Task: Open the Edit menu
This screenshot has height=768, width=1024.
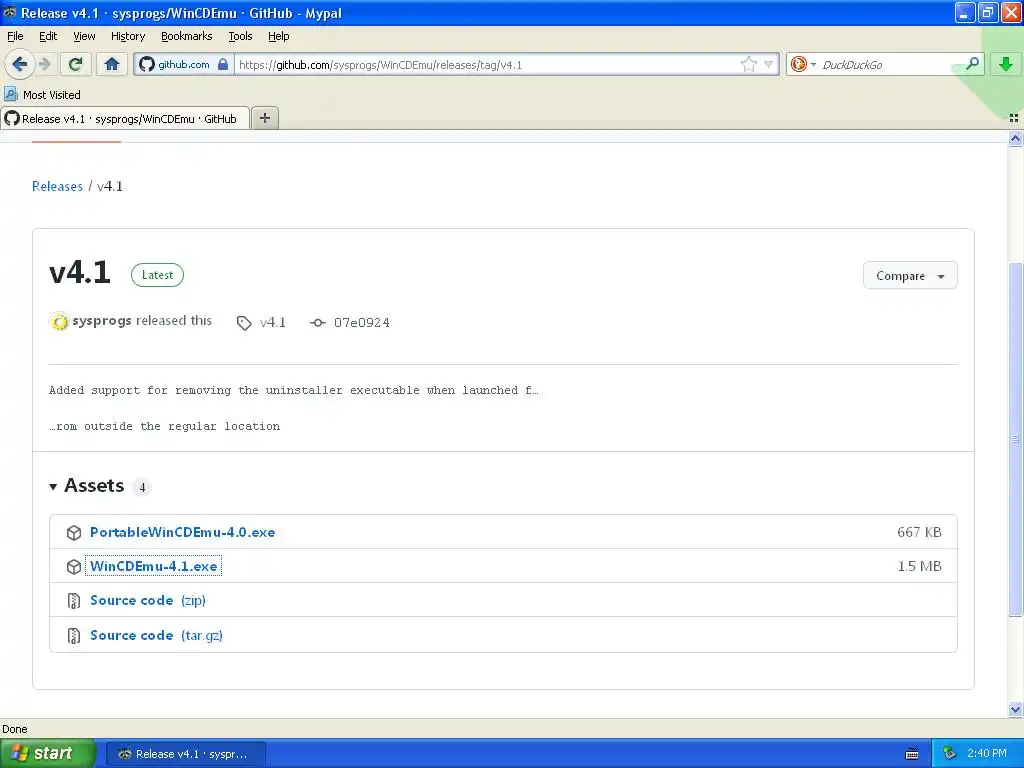Action: point(48,36)
